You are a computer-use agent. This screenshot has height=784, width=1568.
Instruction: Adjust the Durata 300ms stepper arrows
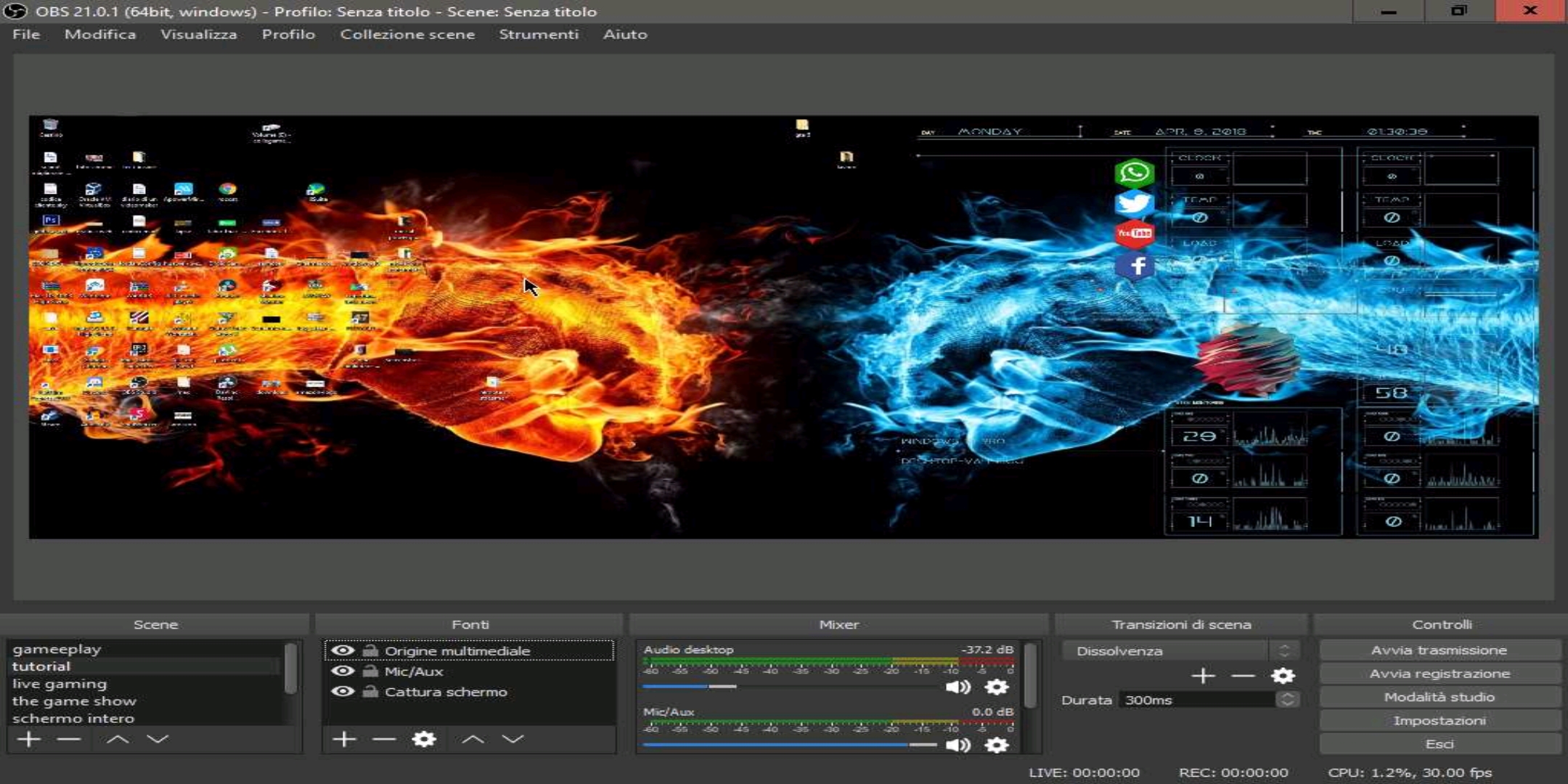[1287, 700]
